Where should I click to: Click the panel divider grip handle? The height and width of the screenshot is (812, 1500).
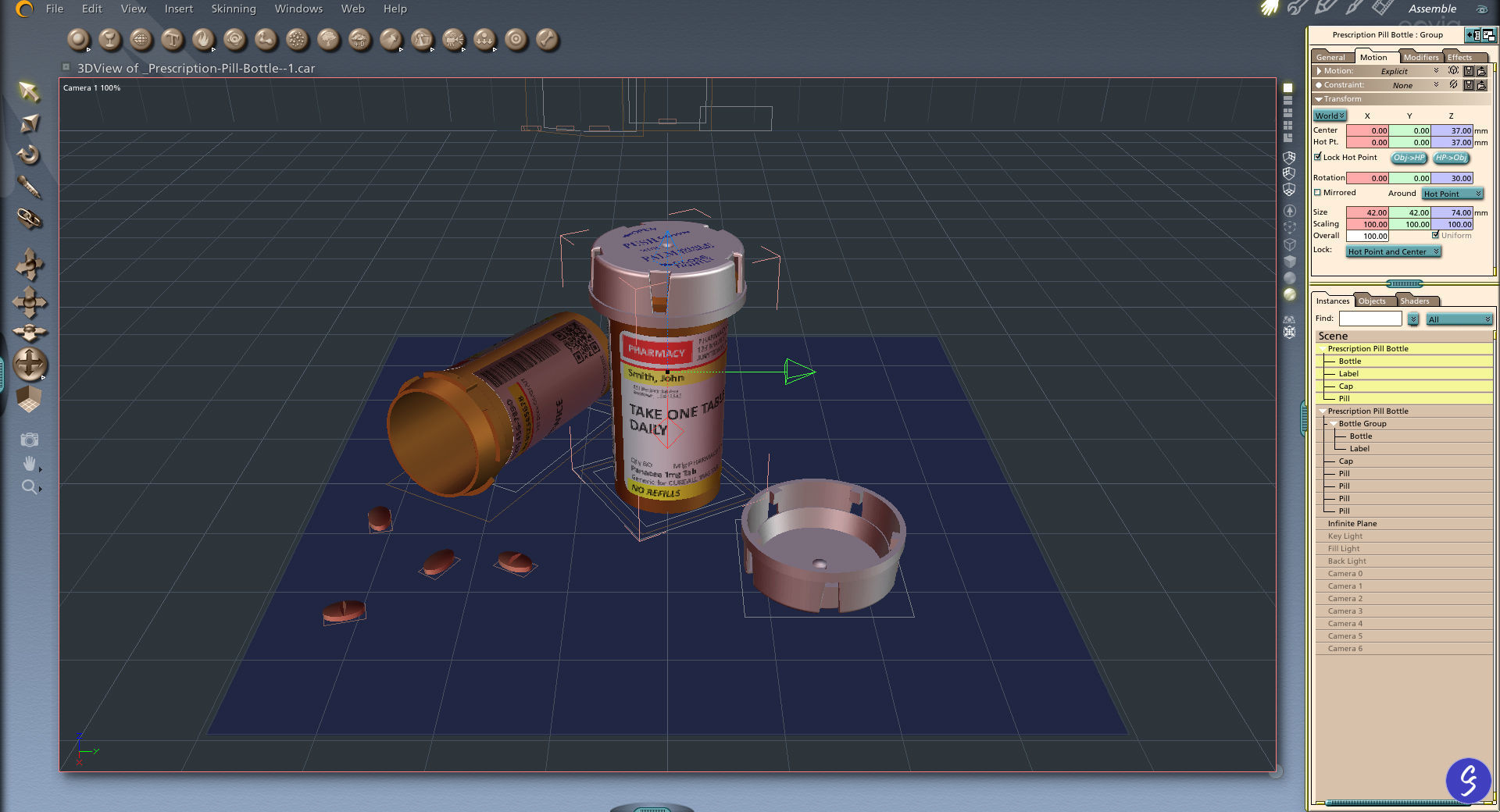[1404, 283]
